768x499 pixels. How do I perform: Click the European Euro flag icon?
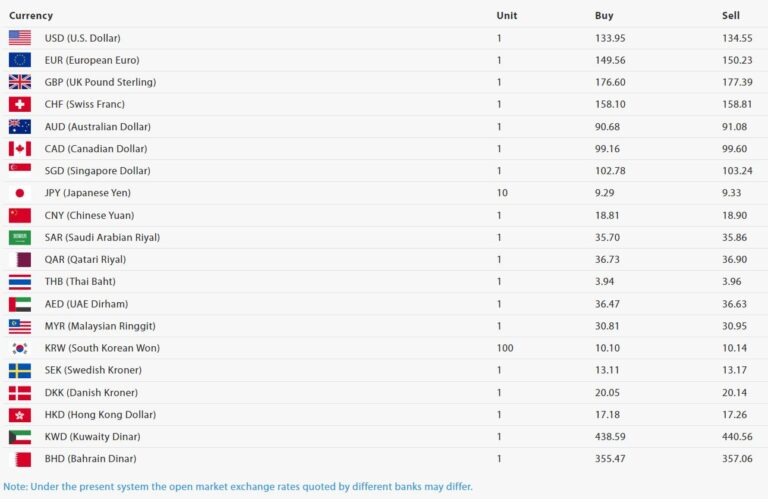(x=20, y=60)
